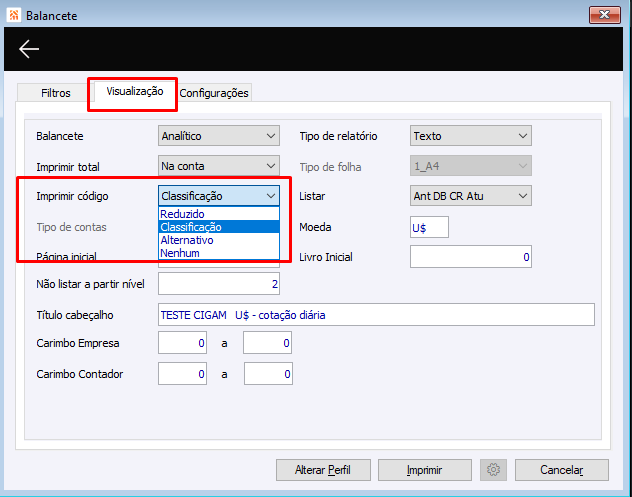
Task: Click the Balancete title bar text
Action: 52,16
